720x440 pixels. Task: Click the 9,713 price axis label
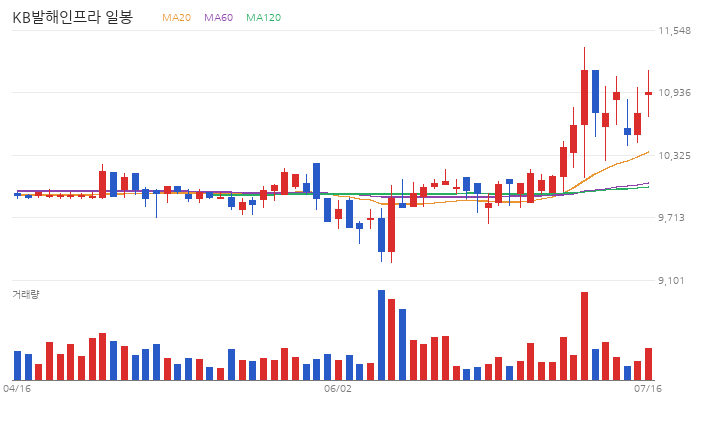click(671, 218)
